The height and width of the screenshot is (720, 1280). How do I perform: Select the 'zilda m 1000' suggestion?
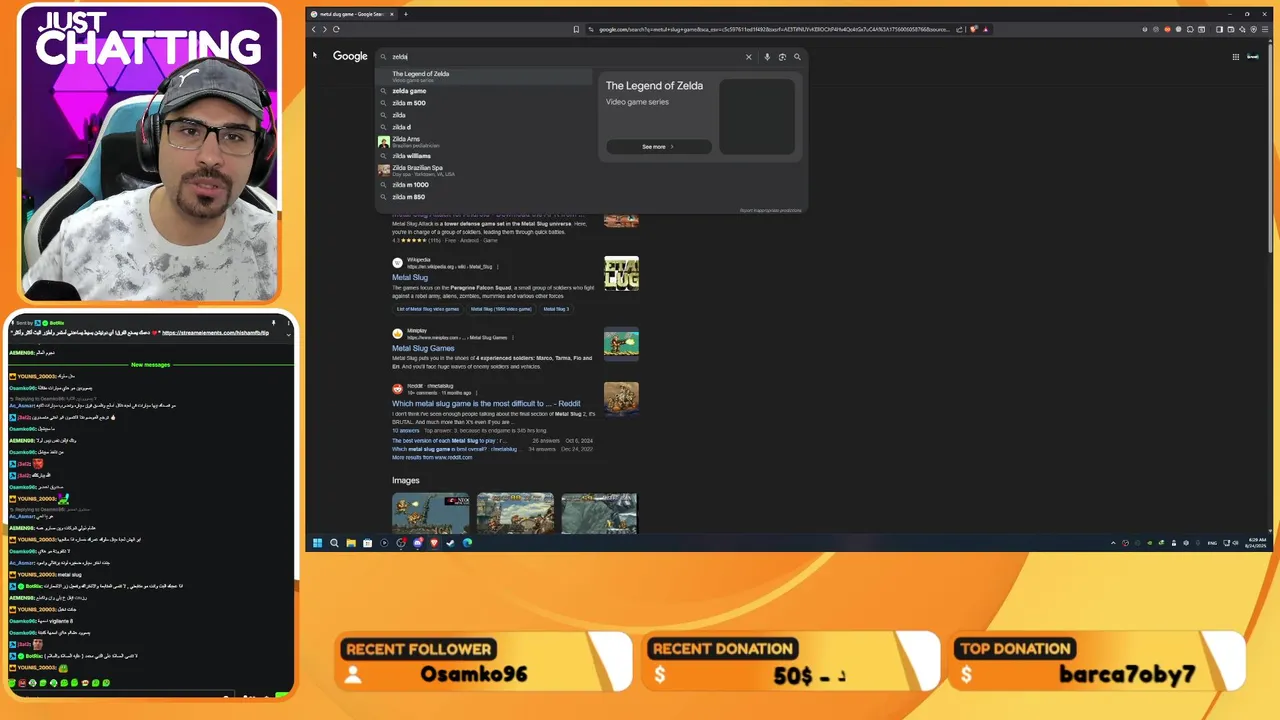point(484,185)
